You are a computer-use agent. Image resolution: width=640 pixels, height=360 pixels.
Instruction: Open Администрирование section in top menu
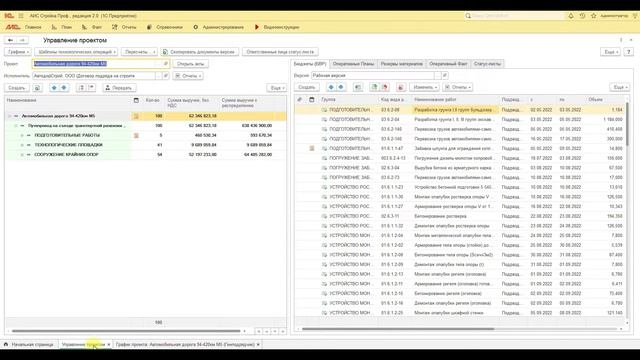click(x=218, y=27)
